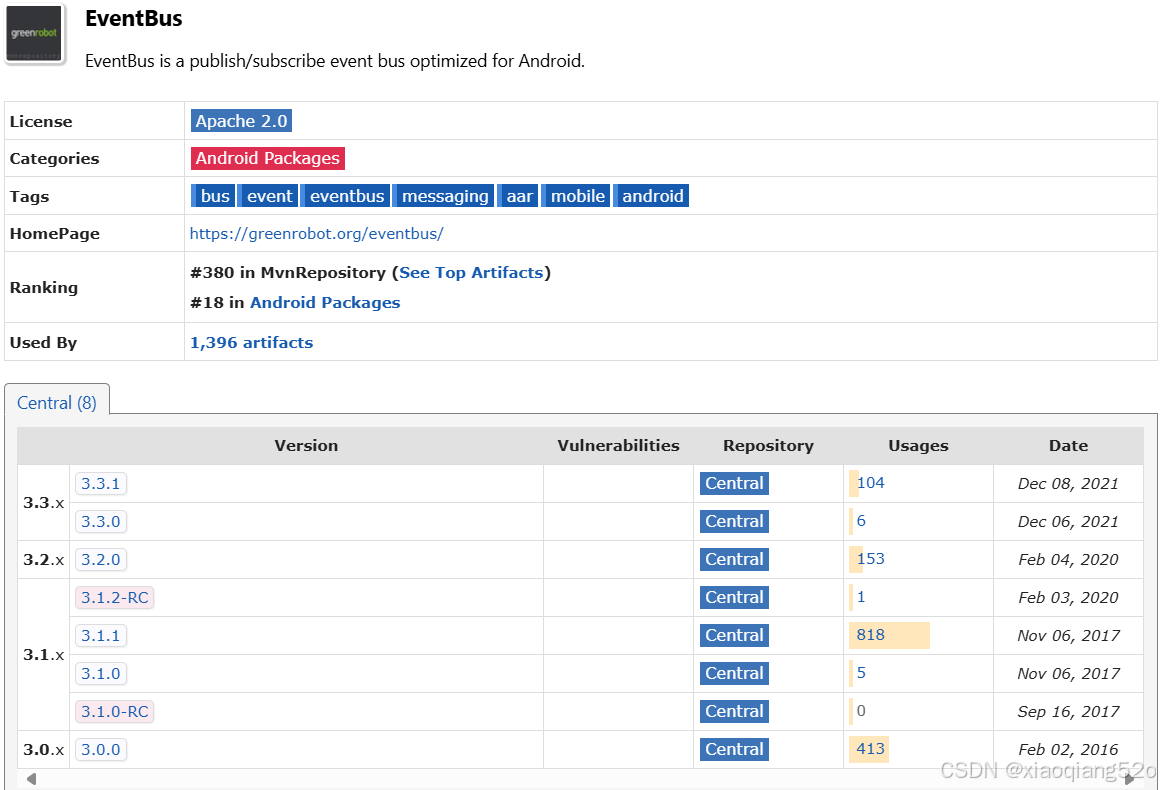
Task: Click the greenrobot logo
Action: pos(34,33)
